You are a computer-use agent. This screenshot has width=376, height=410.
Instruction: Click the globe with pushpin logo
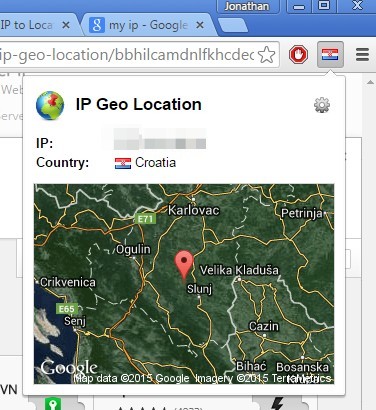tap(50, 105)
